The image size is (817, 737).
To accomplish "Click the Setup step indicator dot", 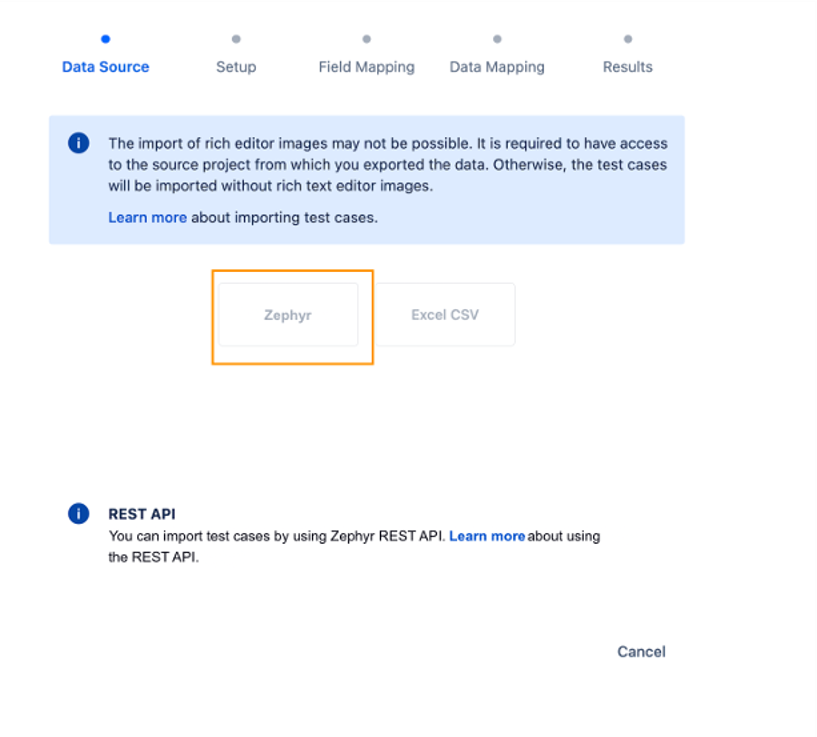I will coord(236,41).
